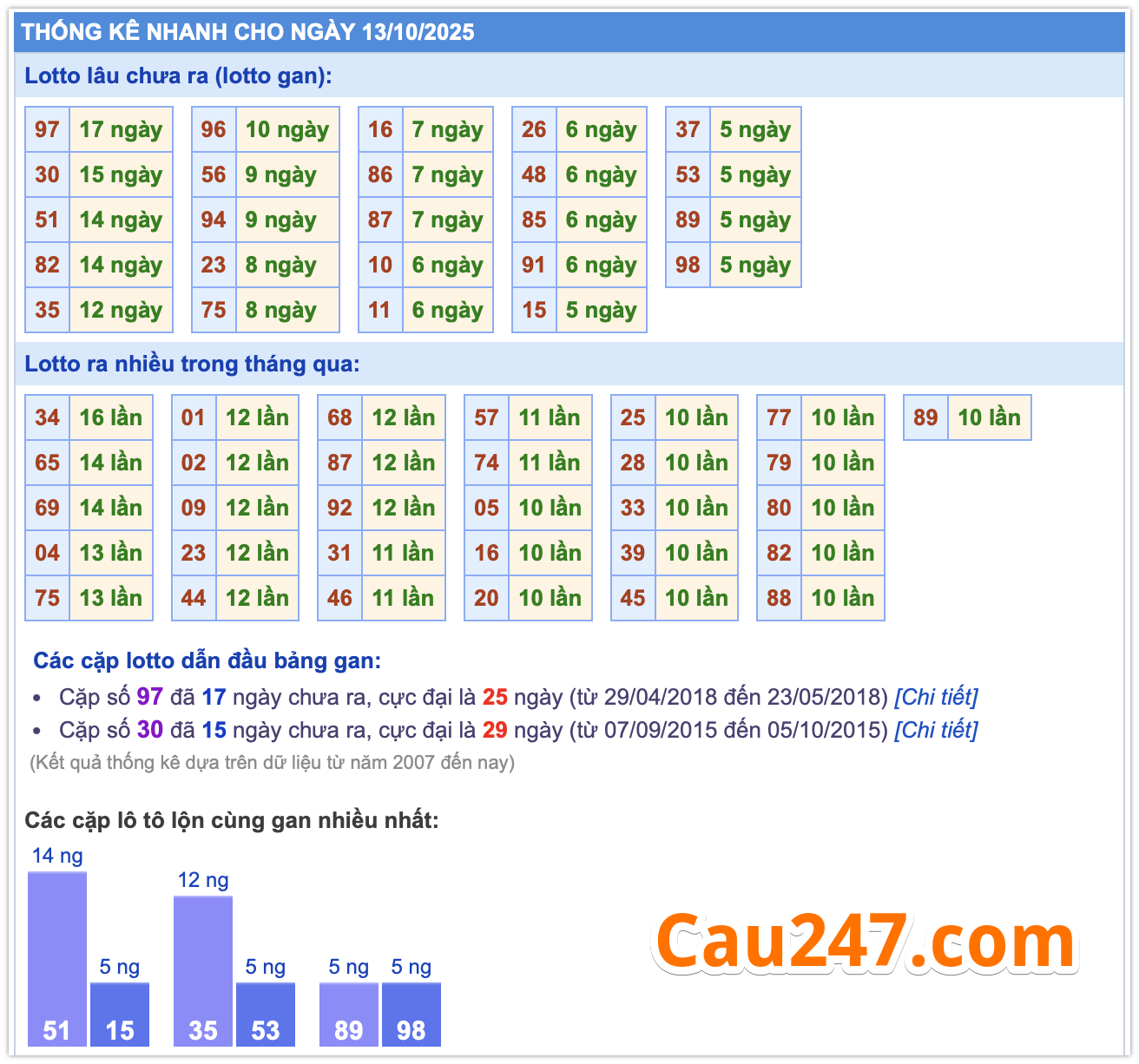The height and width of the screenshot is (1064, 1139).
Task: Select the chart bar labeled 53
Action: point(266,1014)
